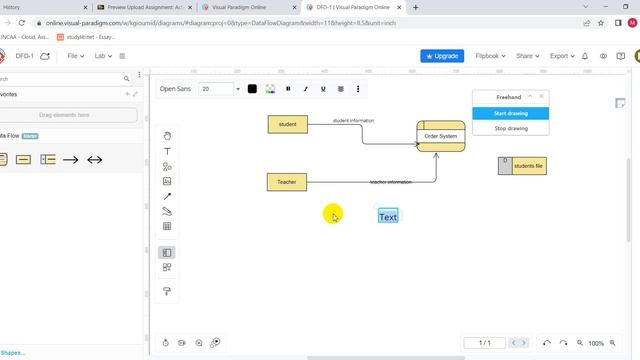Switch to Preview Upload Assignment tab

point(144,7)
